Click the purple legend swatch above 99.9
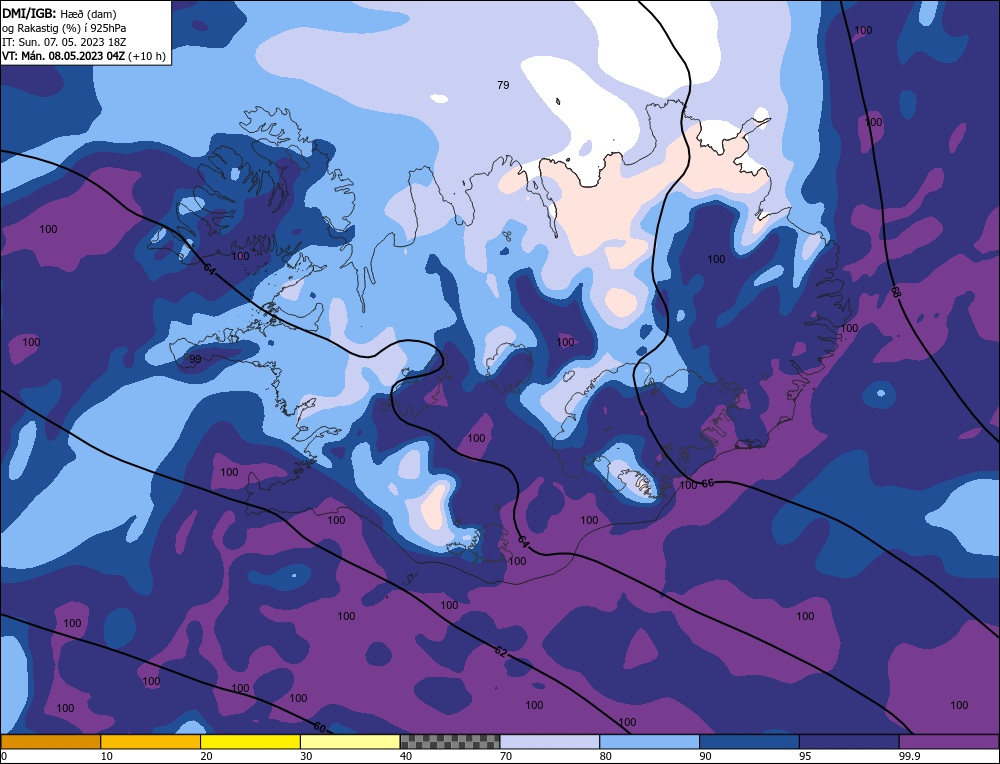 (949, 742)
